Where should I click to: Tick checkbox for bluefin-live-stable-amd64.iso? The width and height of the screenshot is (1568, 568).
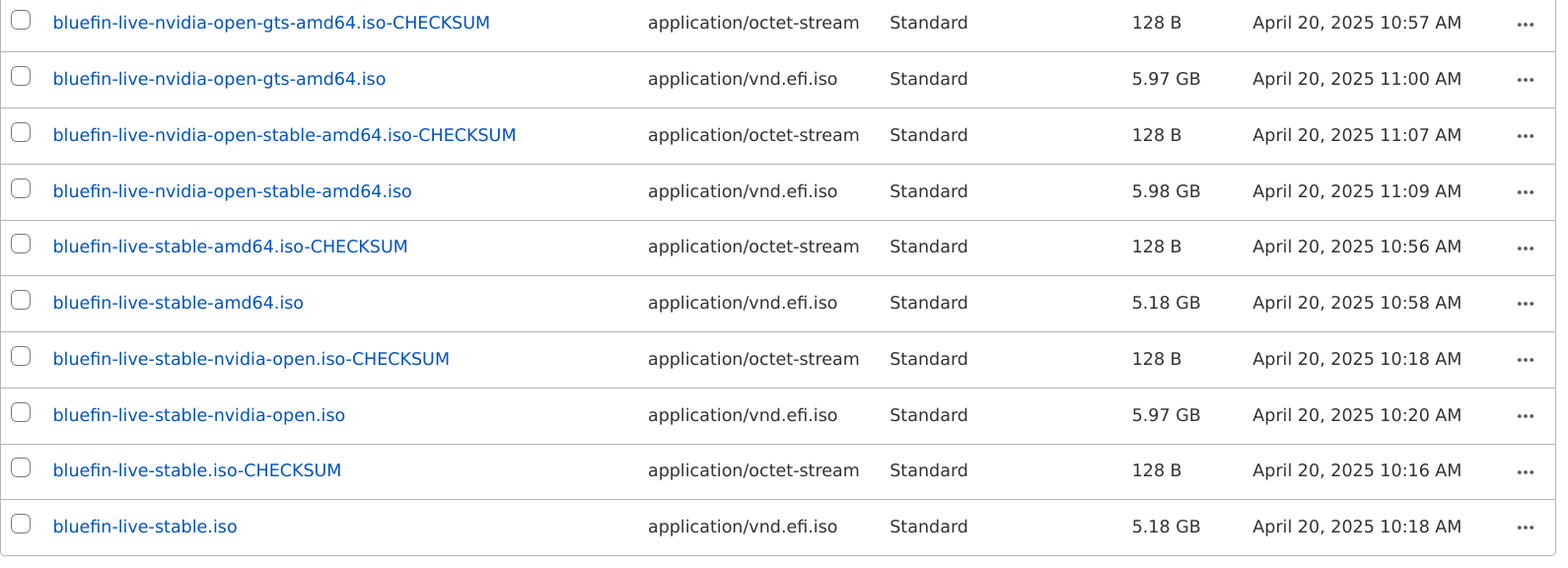(x=21, y=300)
